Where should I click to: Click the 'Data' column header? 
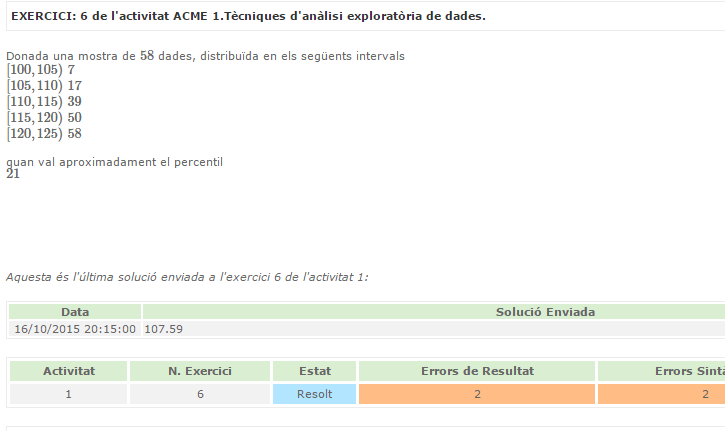point(75,312)
